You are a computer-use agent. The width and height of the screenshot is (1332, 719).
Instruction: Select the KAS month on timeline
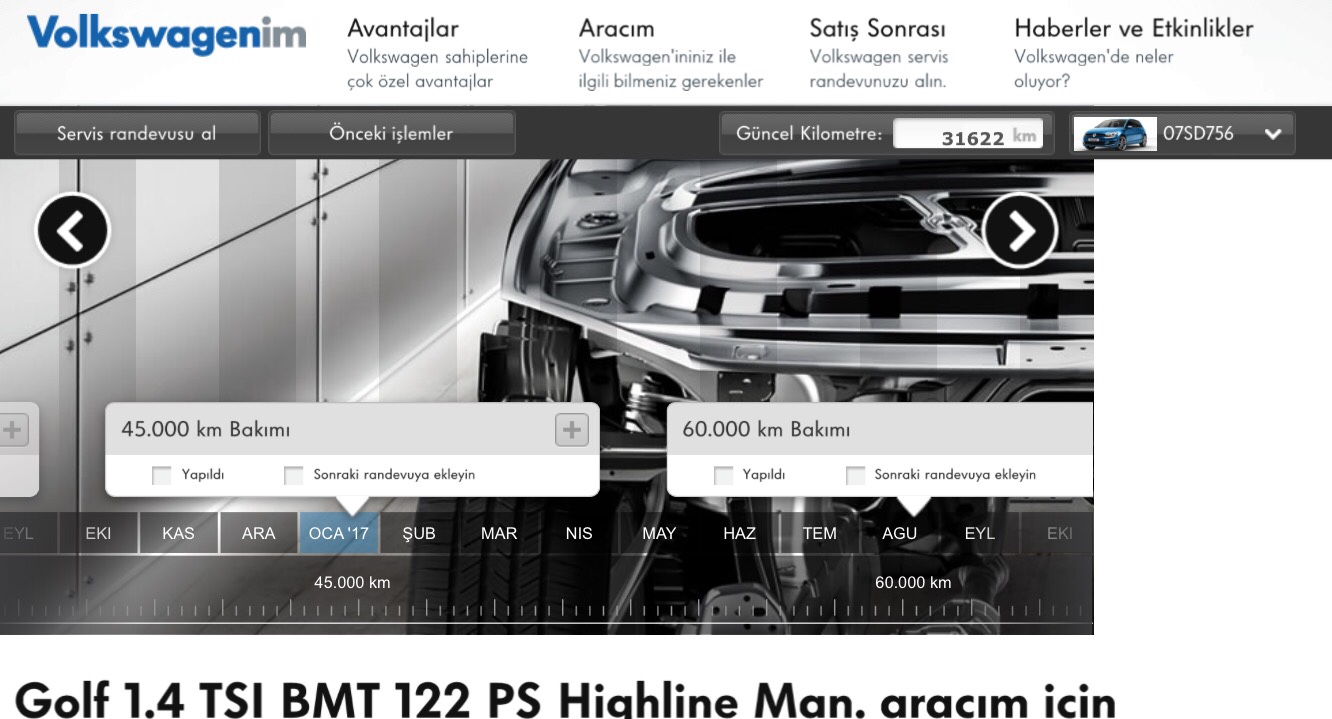178,533
